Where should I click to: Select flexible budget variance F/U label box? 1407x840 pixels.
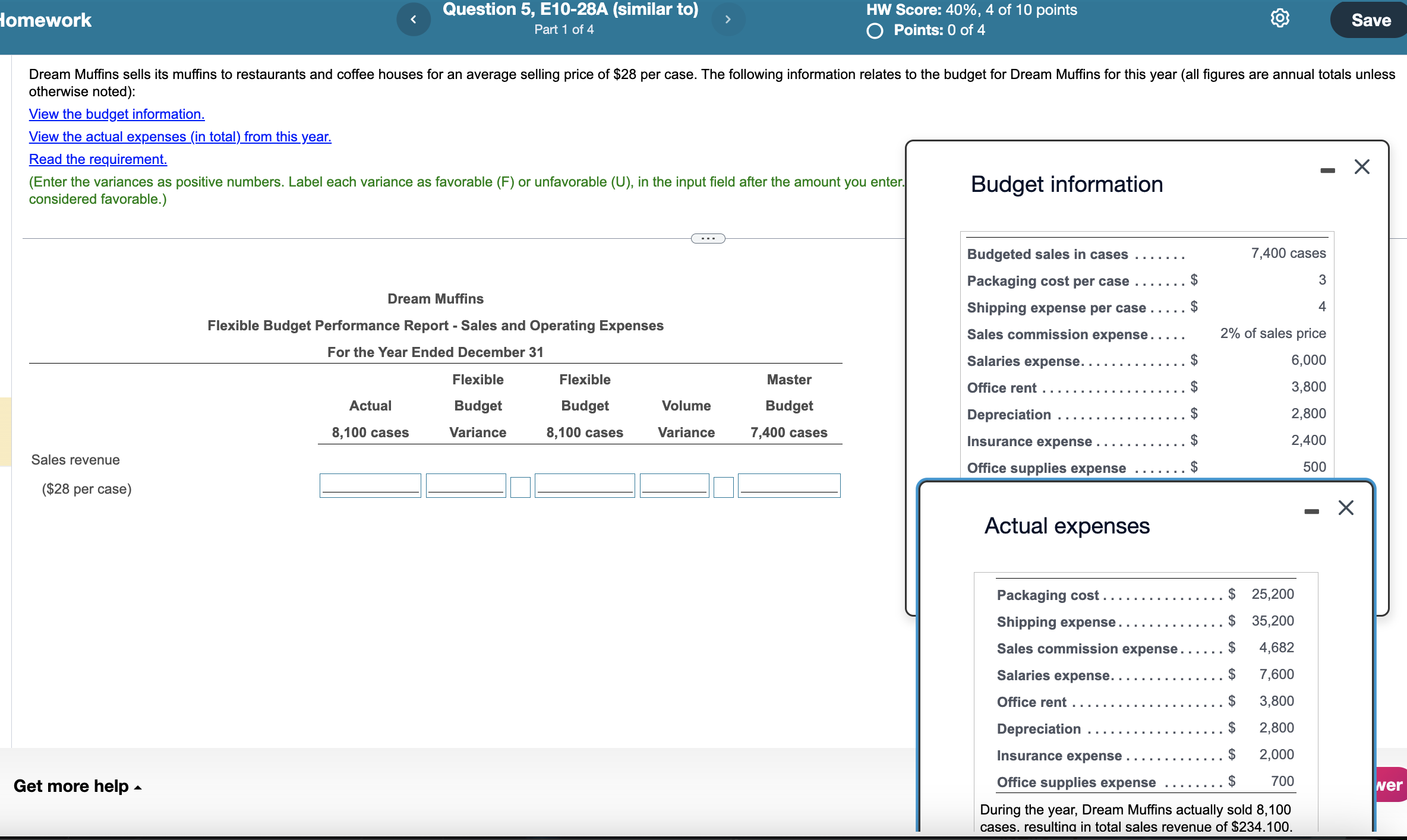[x=520, y=487]
